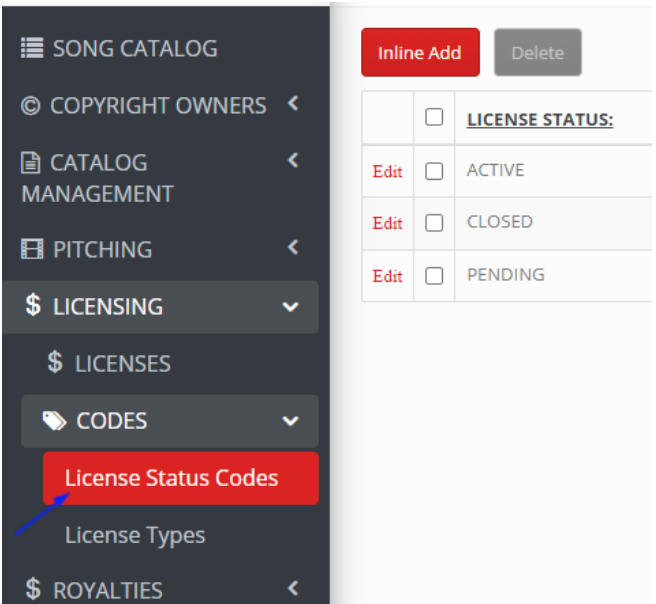Toggle the select-all header checkbox
Image resolution: width=656 pixels, height=604 pixels.
[434, 117]
